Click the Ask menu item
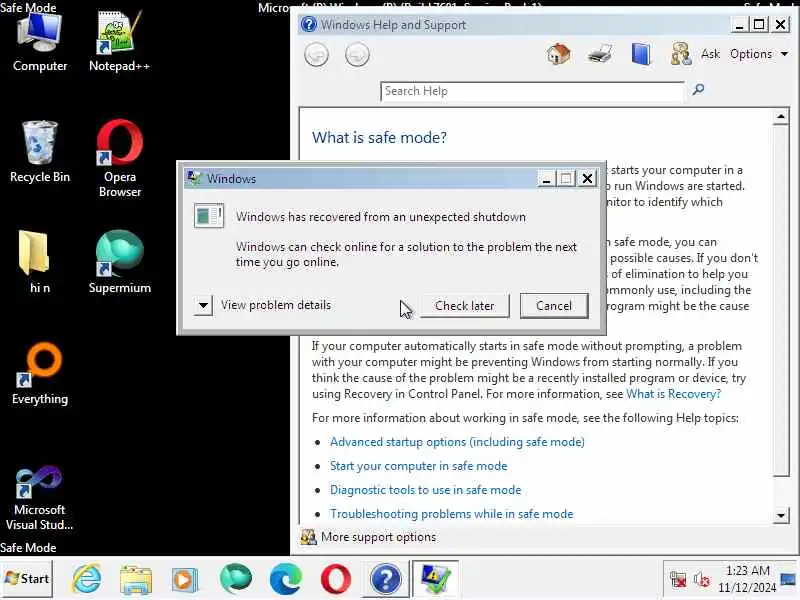Viewport: 800px width, 600px height. (710, 54)
